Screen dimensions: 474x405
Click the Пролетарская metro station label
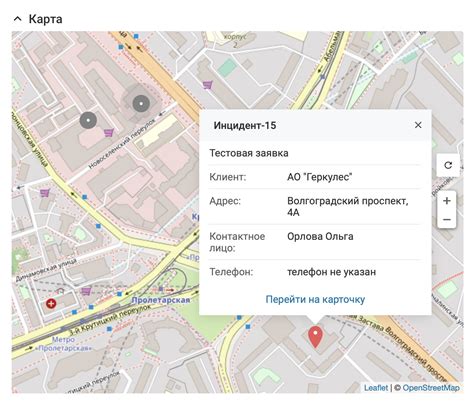(x=161, y=300)
